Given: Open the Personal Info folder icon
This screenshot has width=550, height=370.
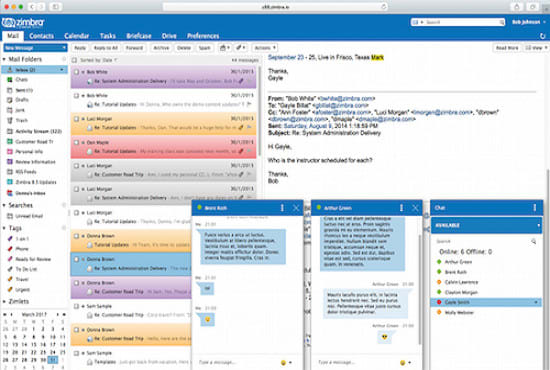Looking at the screenshot, I should 10,152.
